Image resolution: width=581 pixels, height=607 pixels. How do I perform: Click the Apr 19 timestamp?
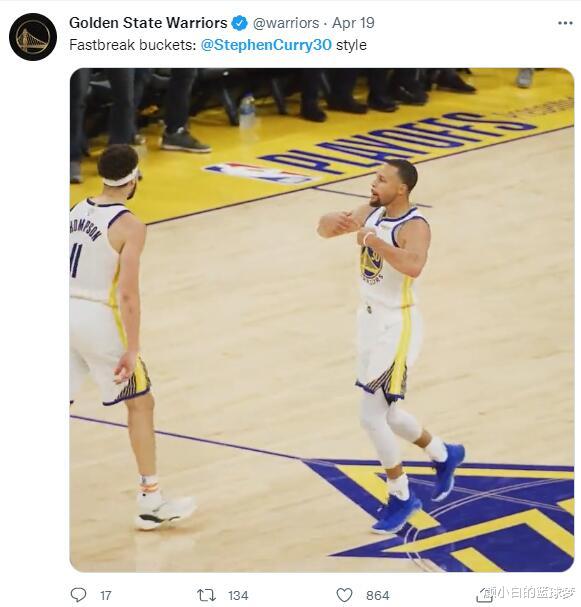pyautogui.click(x=353, y=23)
